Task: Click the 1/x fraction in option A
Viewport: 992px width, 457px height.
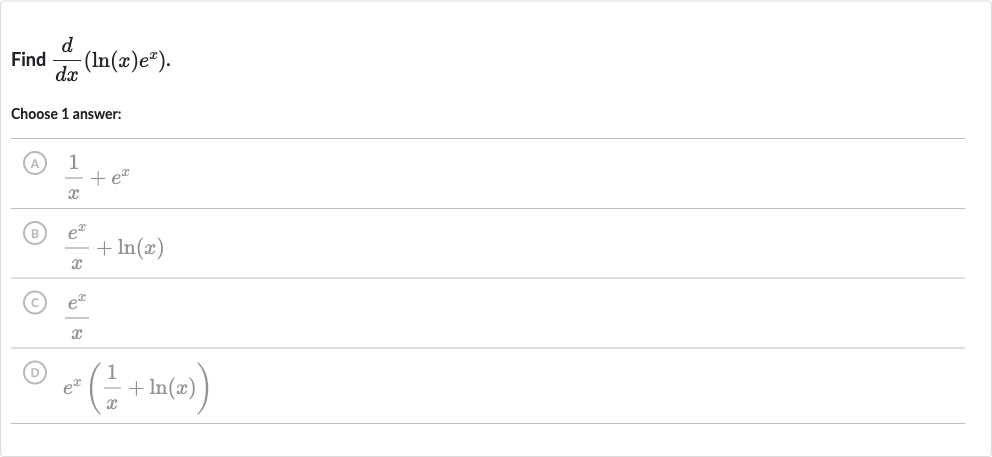Action: pyautogui.click(x=73, y=177)
